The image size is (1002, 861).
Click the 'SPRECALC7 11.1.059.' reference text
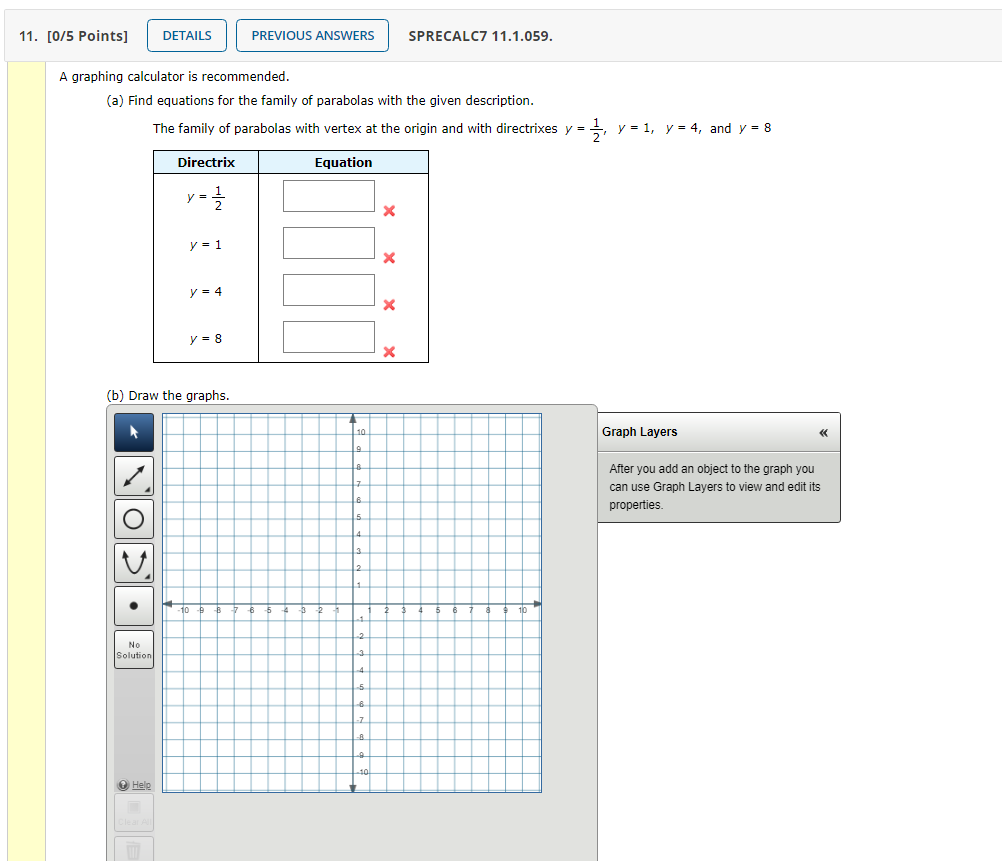click(x=481, y=36)
